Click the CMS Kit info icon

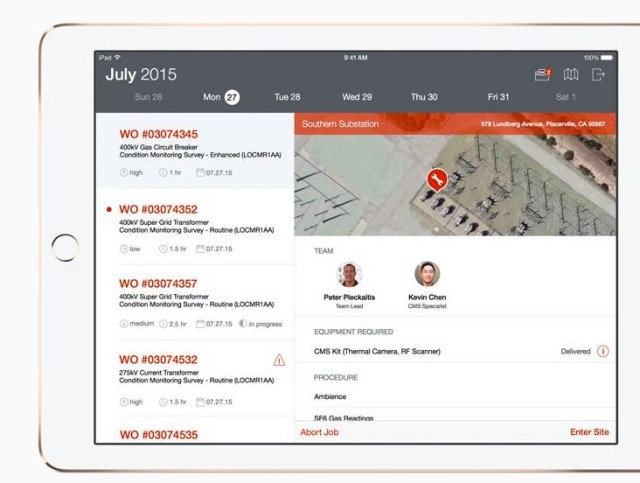pyautogui.click(x=603, y=351)
